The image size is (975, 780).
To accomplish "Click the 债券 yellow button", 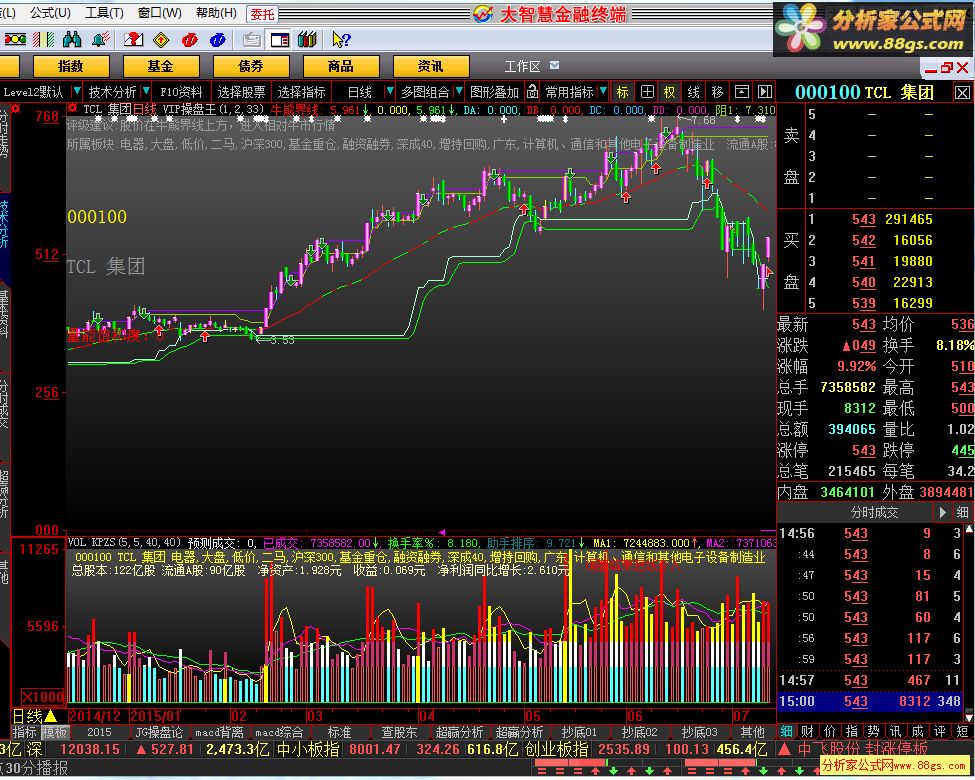I will coord(251,66).
